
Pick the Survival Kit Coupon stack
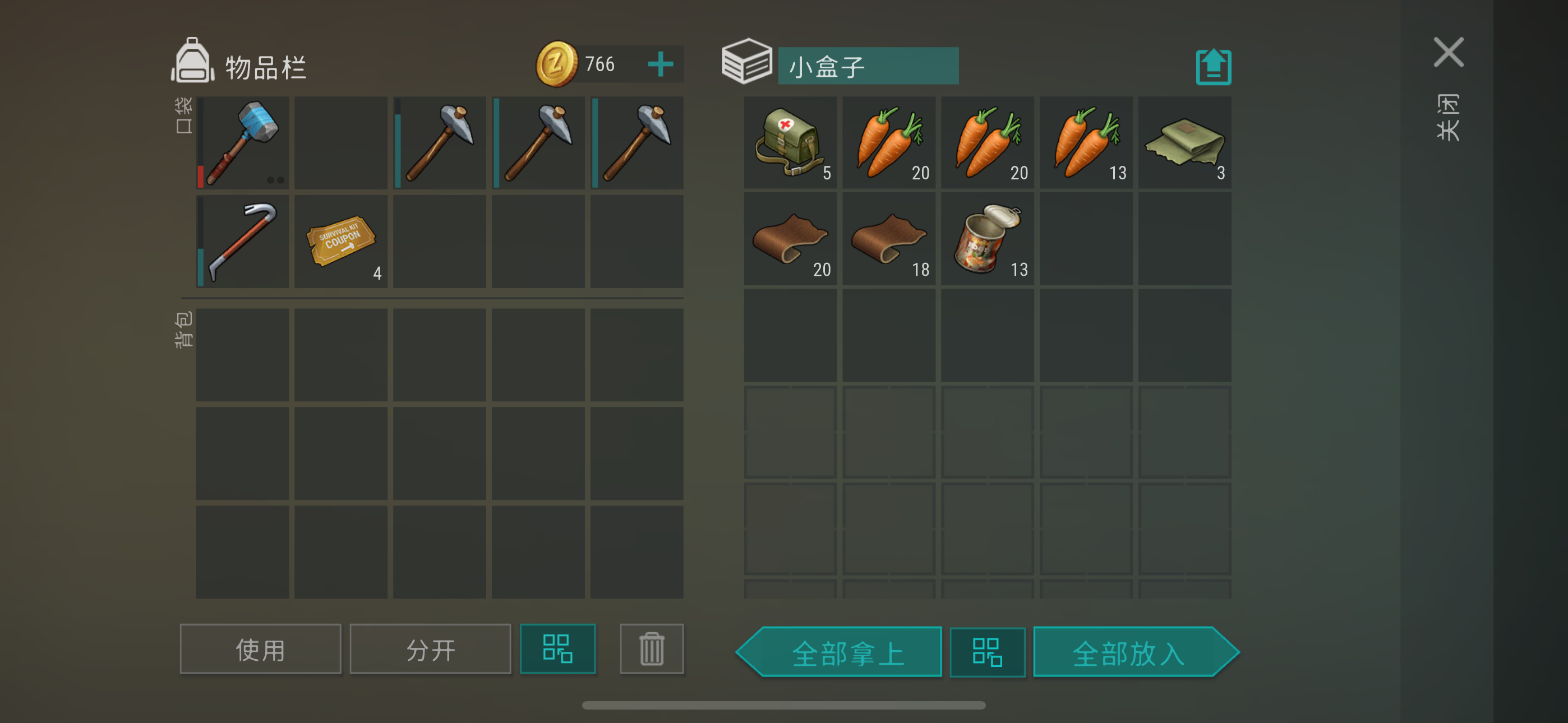click(341, 241)
